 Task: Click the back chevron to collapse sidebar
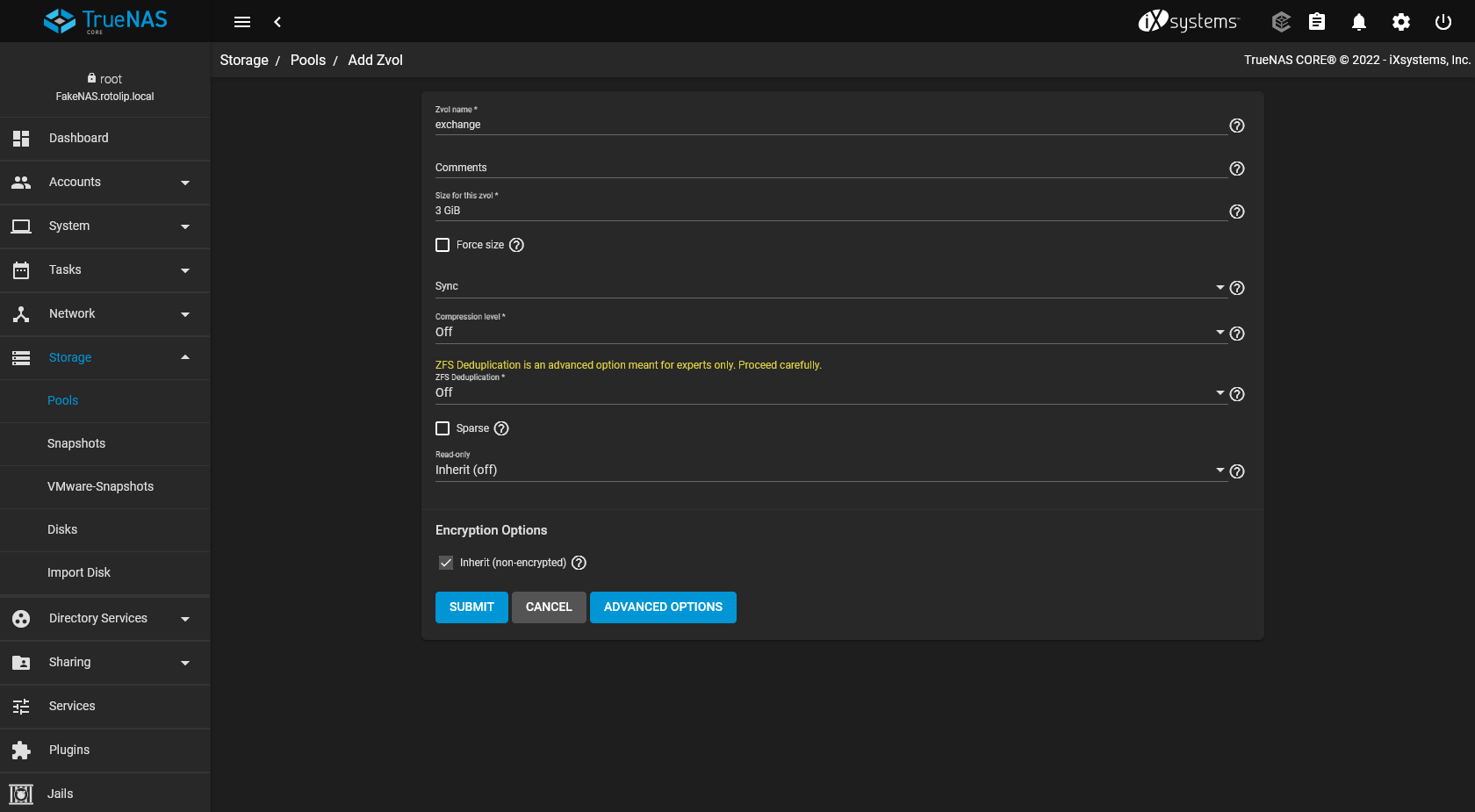277,22
